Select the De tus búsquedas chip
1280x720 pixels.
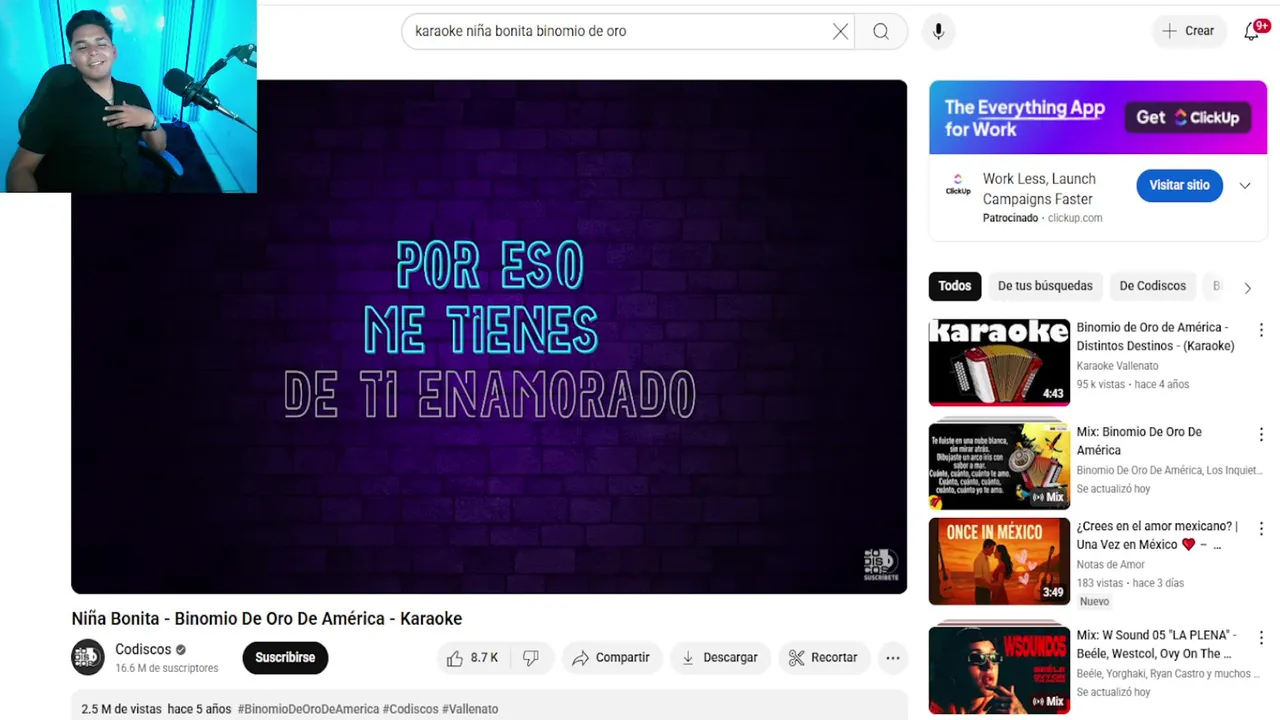(x=1045, y=286)
